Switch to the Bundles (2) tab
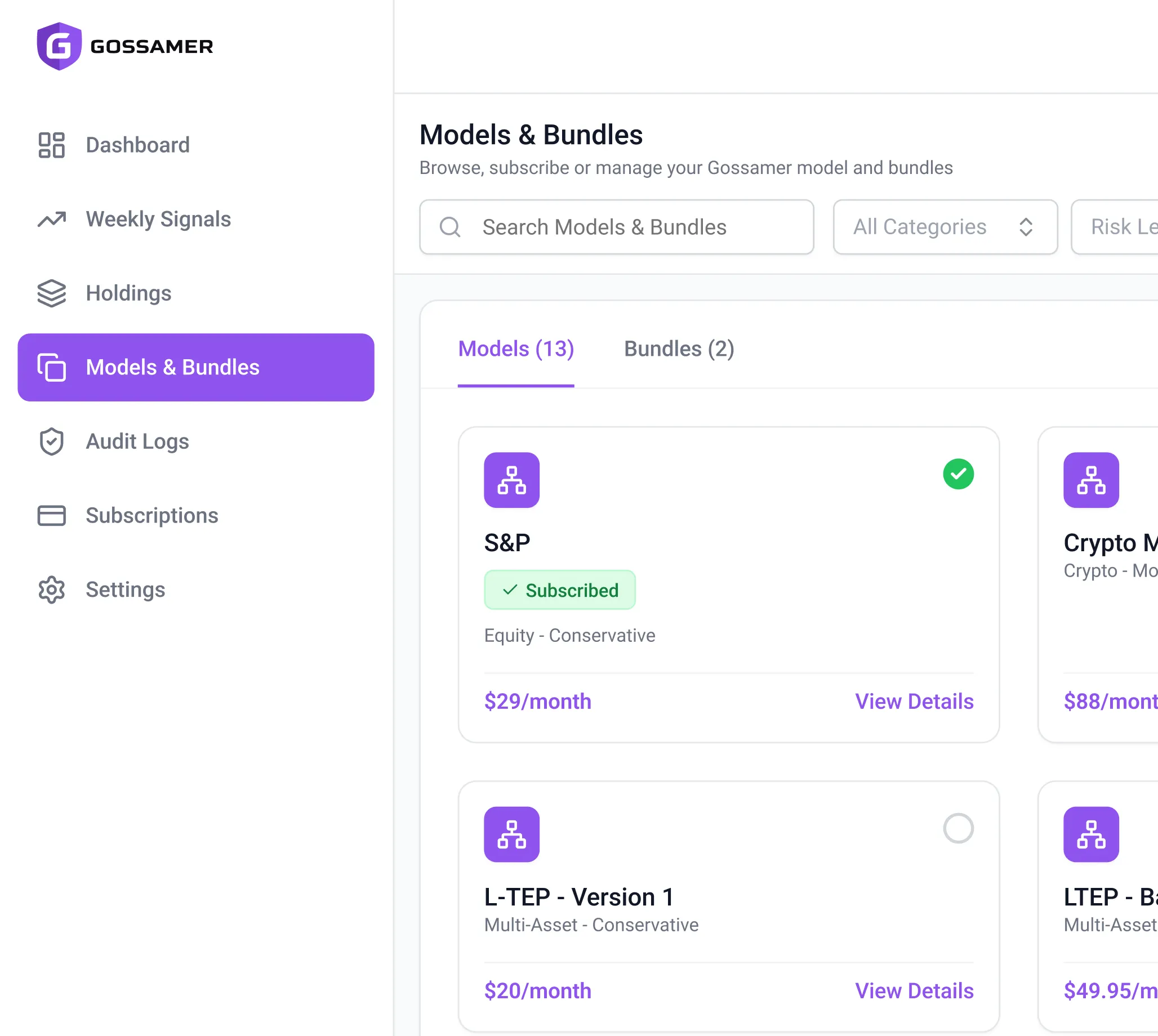Image resolution: width=1158 pixels, height=1036 pixels. (x=679, y=349)
